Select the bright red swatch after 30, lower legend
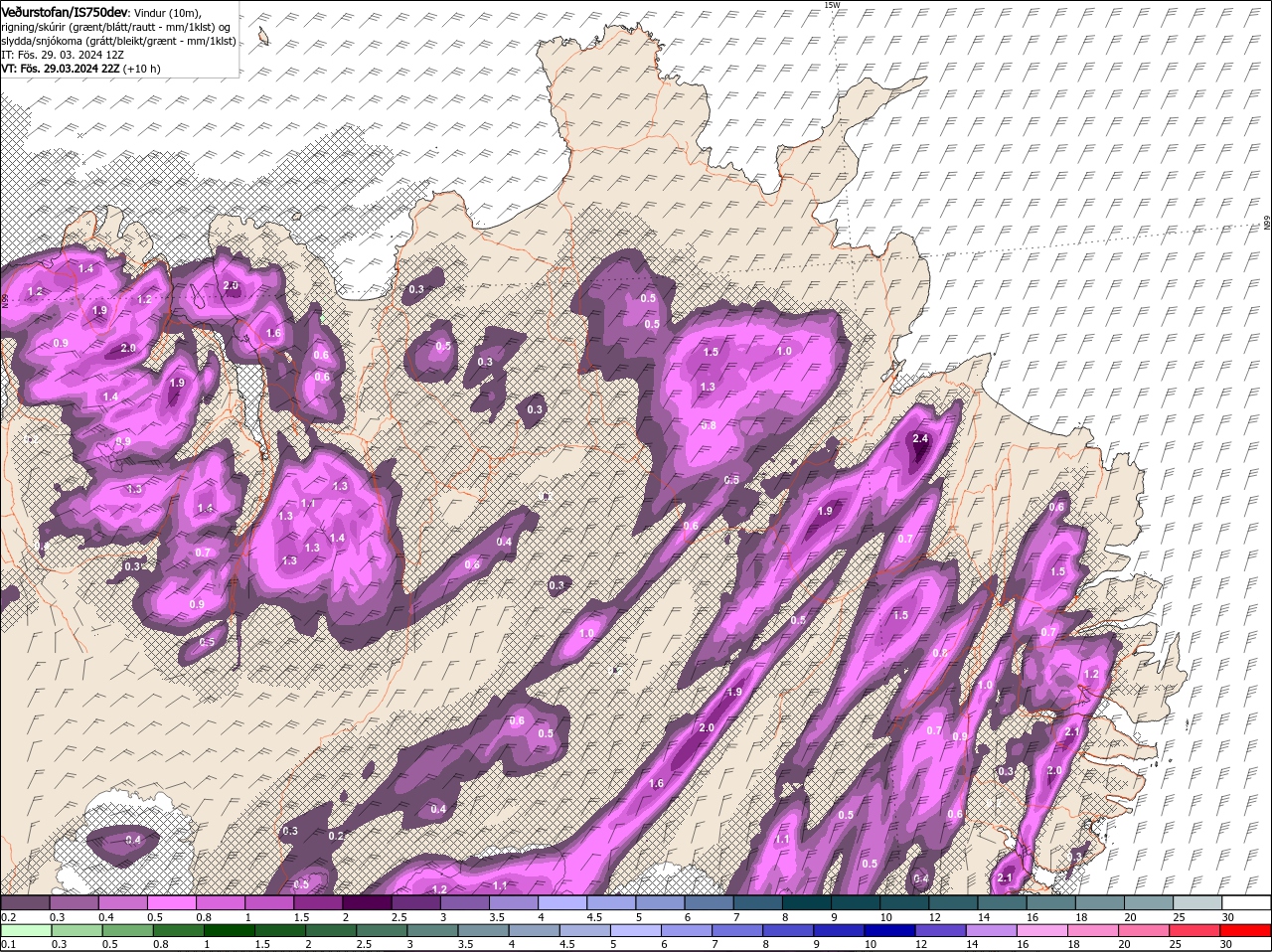The image size is (1272, 952). pos(1246,930)
